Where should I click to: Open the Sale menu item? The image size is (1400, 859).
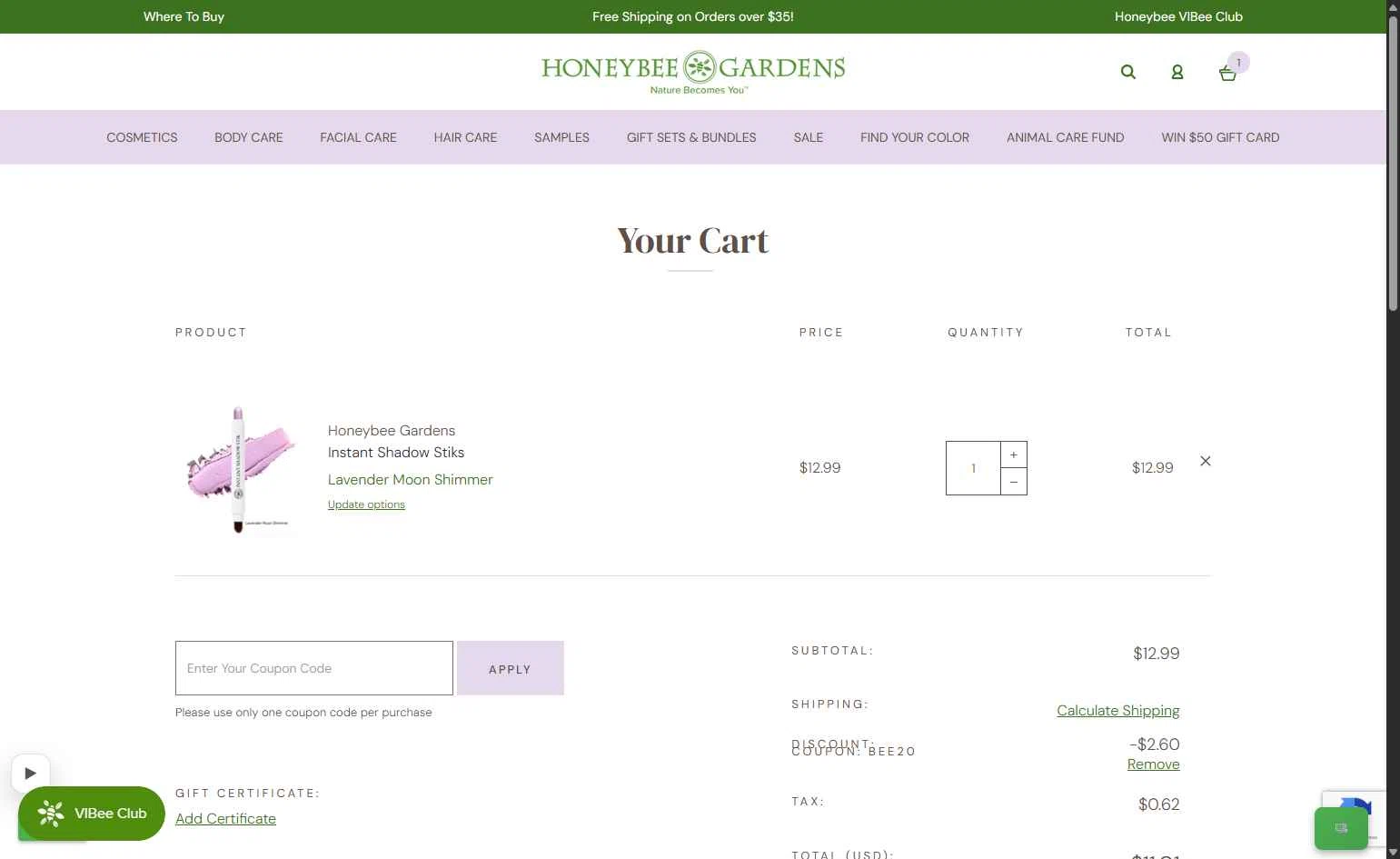808,137
